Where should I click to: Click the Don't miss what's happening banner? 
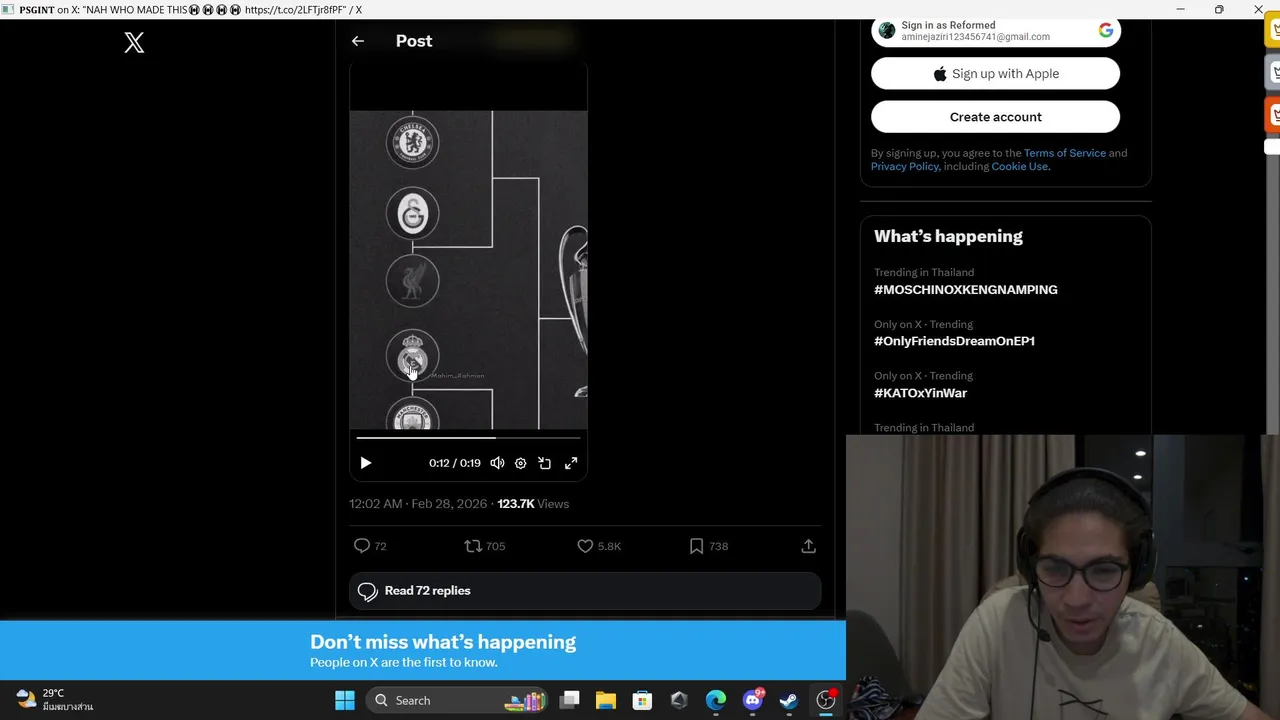point(423,650)
